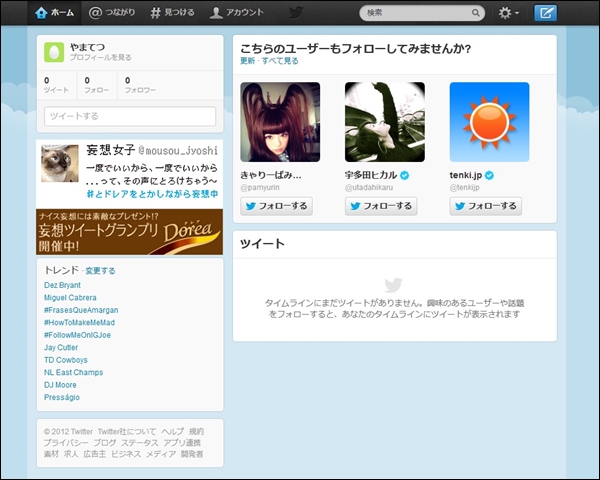Follow @utadahikaru with フォローする button
Image resolution: width=600 pixels, height=480 pixels.
(381, 206)
